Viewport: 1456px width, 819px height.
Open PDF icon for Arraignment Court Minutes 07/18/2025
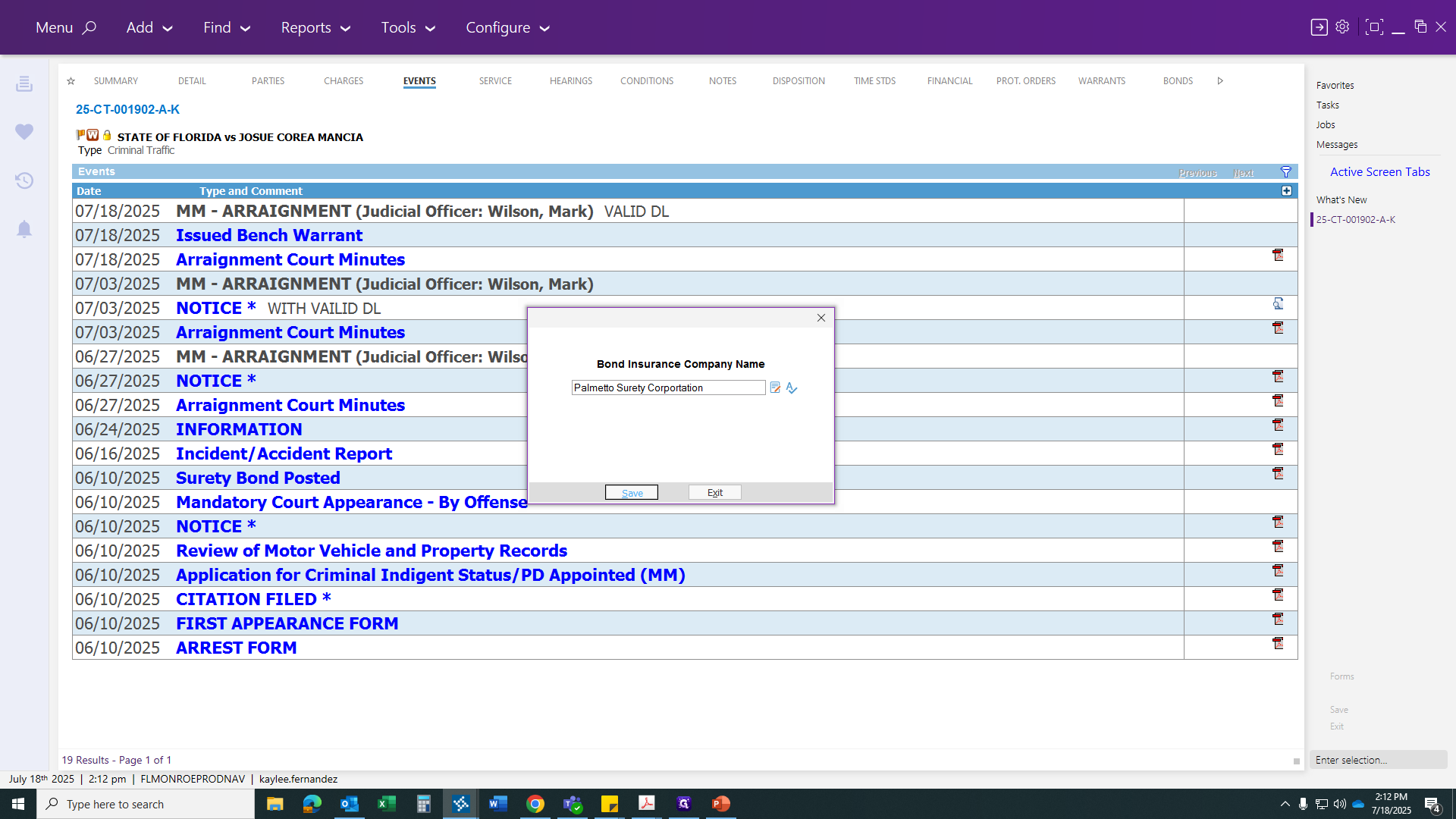1278,256
